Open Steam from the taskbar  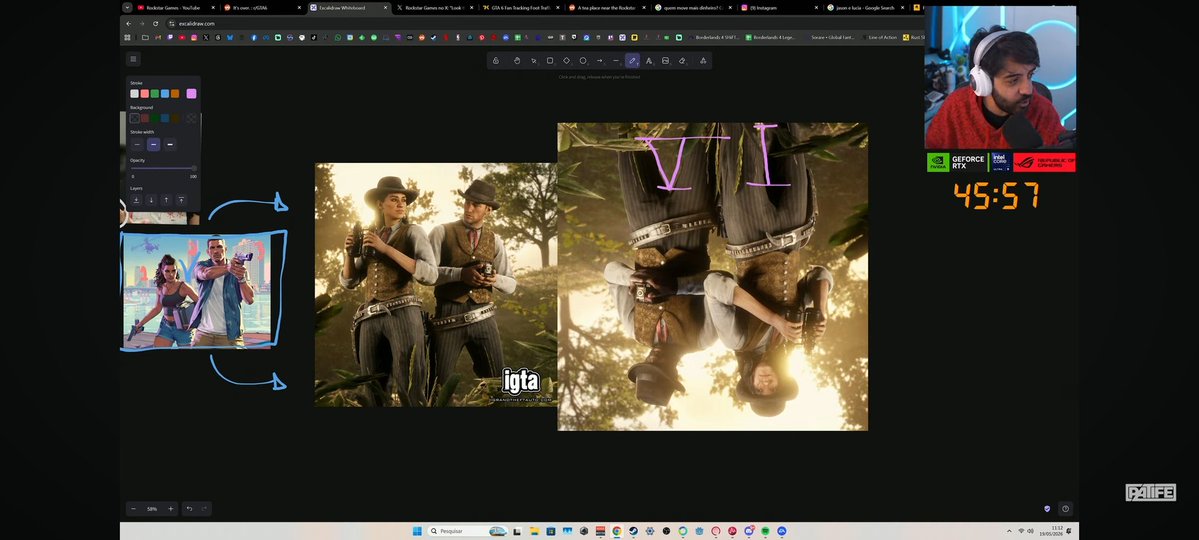tap(633, 531)
